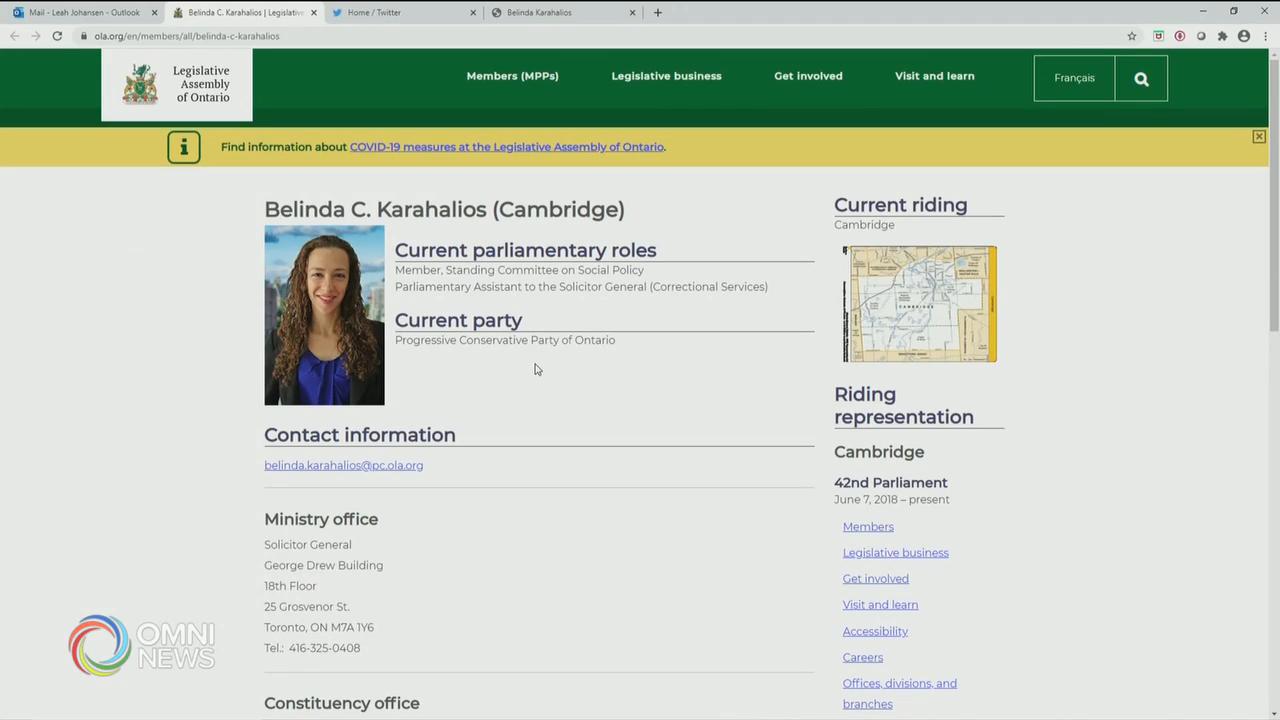1280x720 pixels.
Task: Open the browser extensions puzzle icon
Action: [1222, 36]
